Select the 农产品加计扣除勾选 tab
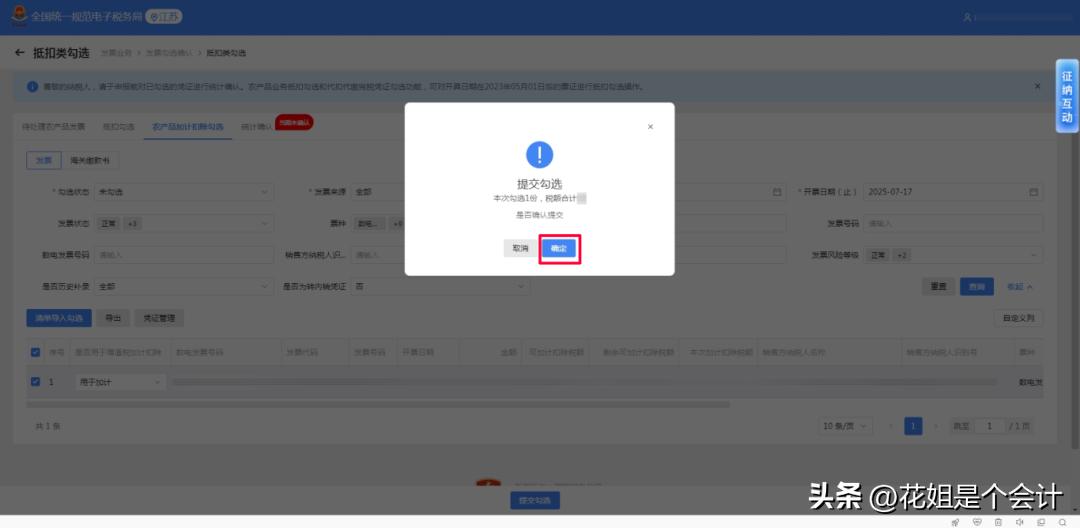Screen dimensions: 1080x528 (x=188, y=127)
